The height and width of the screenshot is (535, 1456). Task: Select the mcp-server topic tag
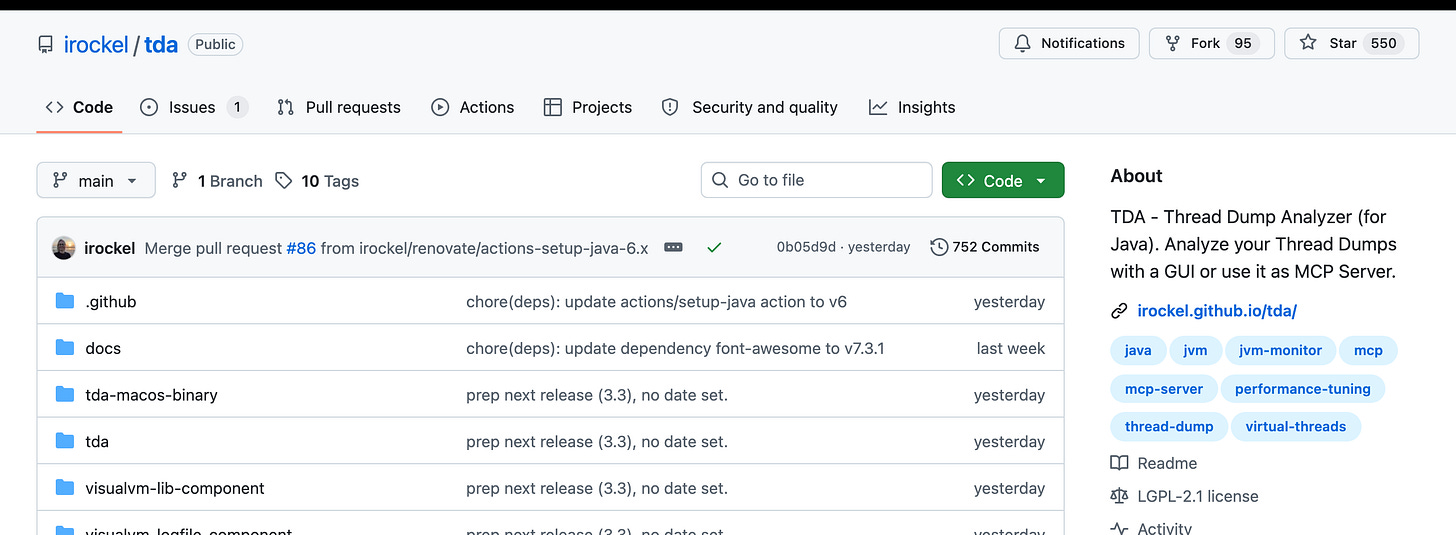[x=1164, y=389]
